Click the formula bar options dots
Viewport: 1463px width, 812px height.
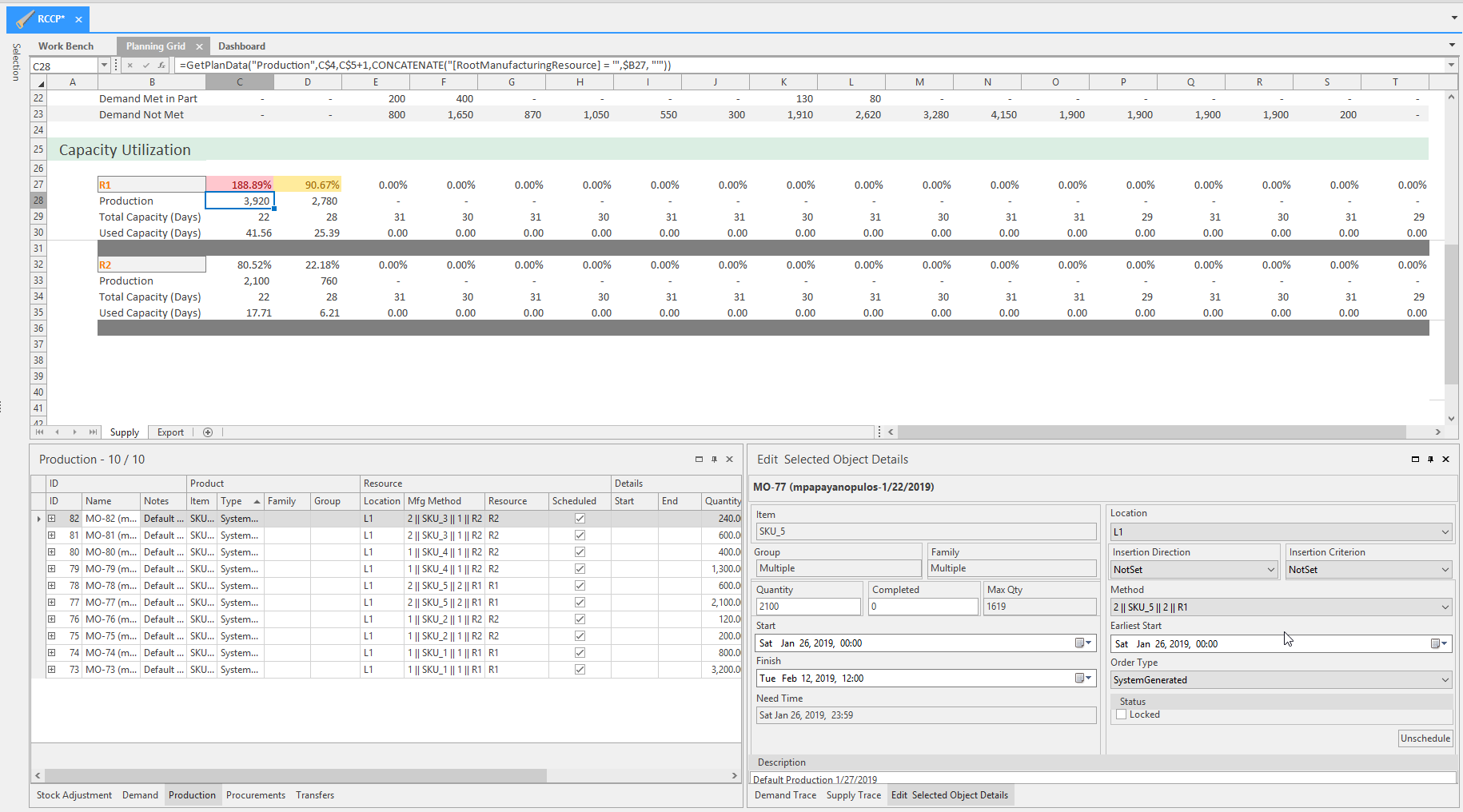pos(117,66)
